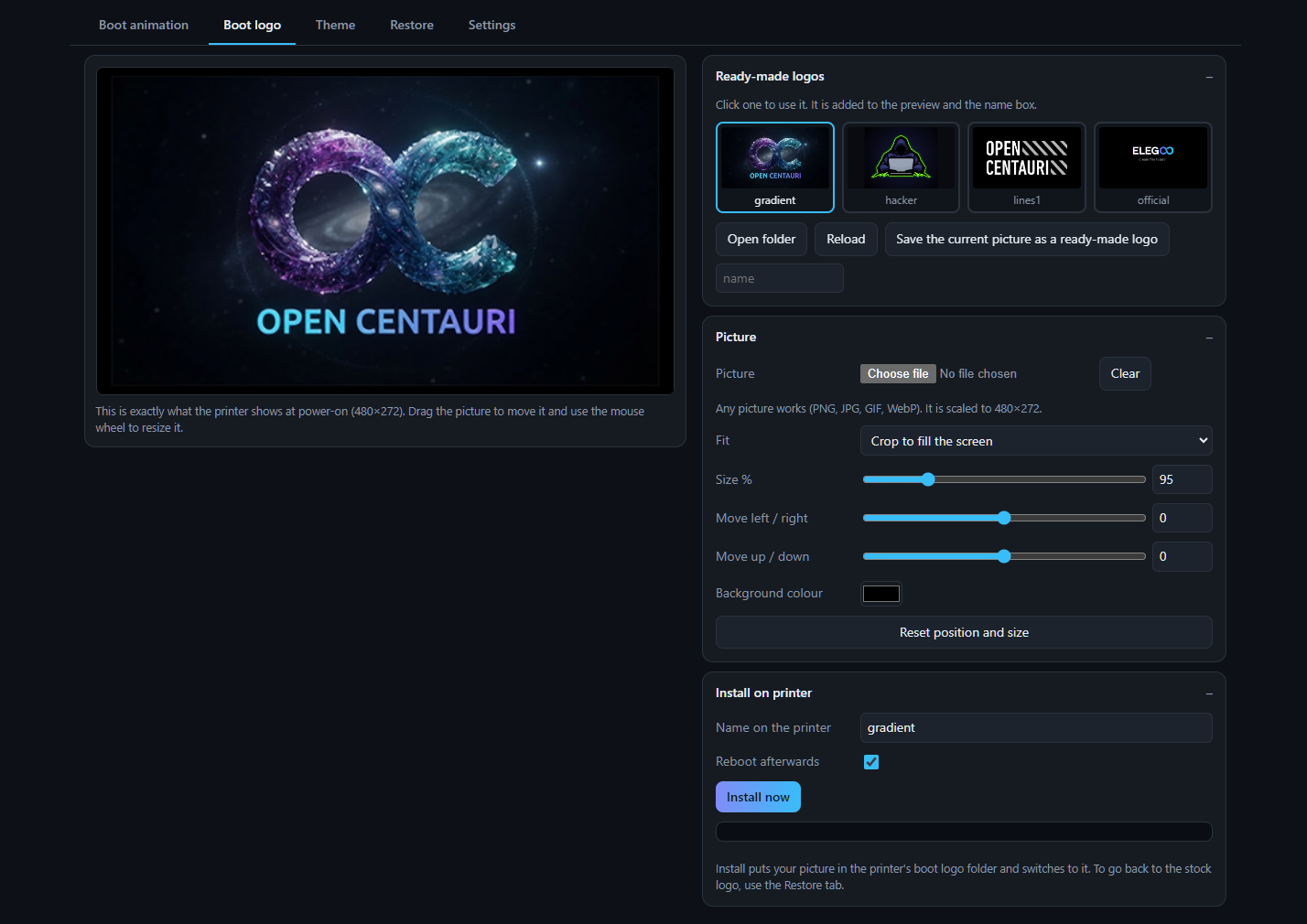Edit the Name on the printer field
This screenshot has height=924, width=1307.
1036,727
